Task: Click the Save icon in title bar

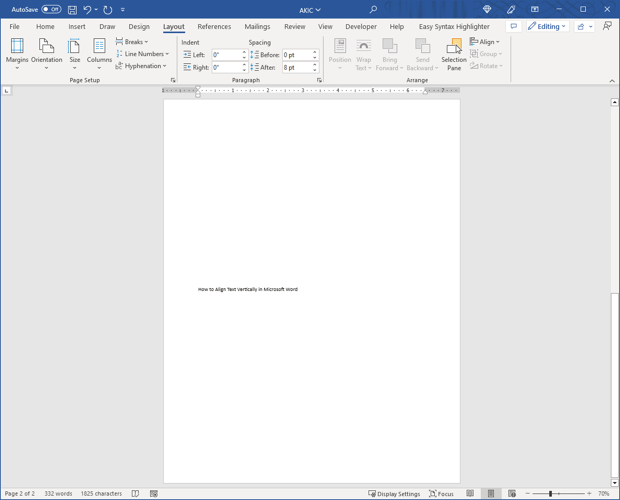Action: 72,10
